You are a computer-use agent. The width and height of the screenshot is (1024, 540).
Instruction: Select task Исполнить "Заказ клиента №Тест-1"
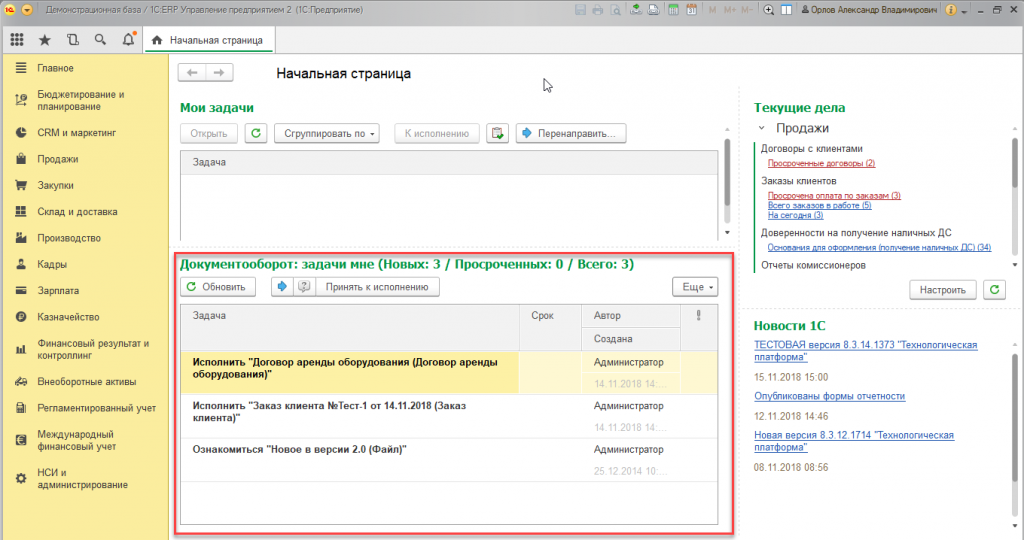pyautogui.click(x=449, y=416)
